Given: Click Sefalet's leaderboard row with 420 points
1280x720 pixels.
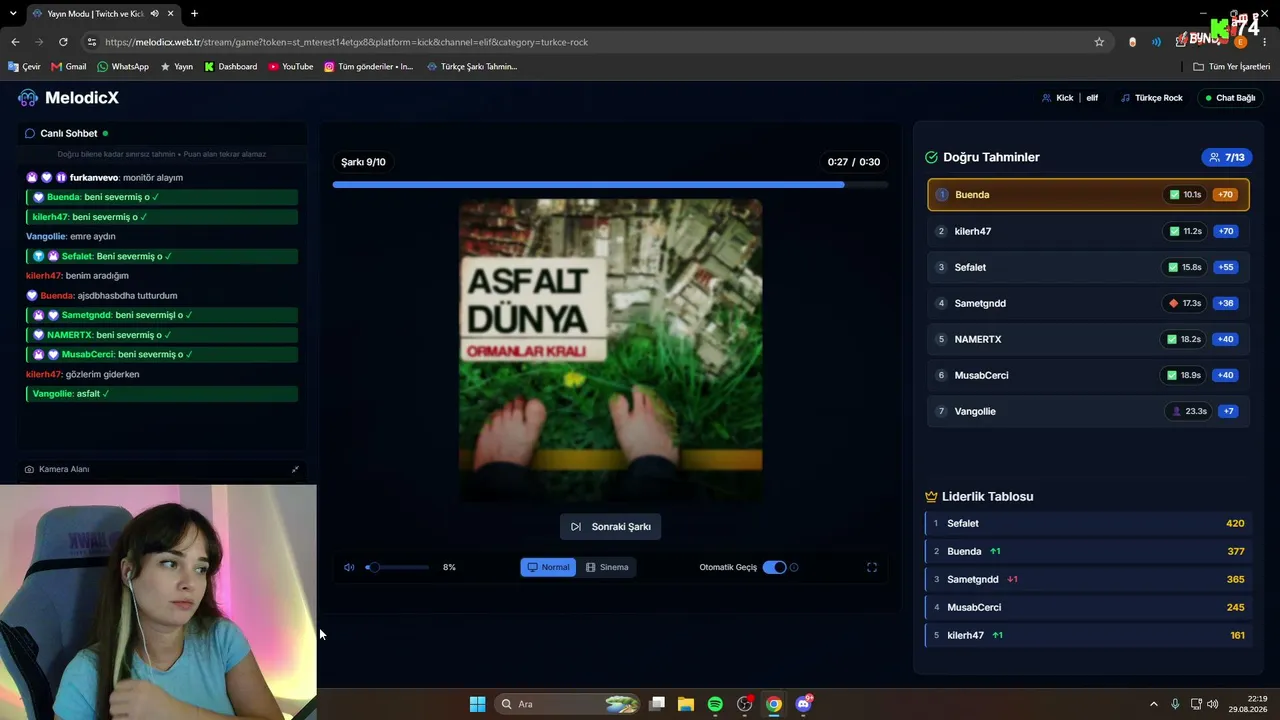Looking at the screenshot, I should tap(1088, 523).
